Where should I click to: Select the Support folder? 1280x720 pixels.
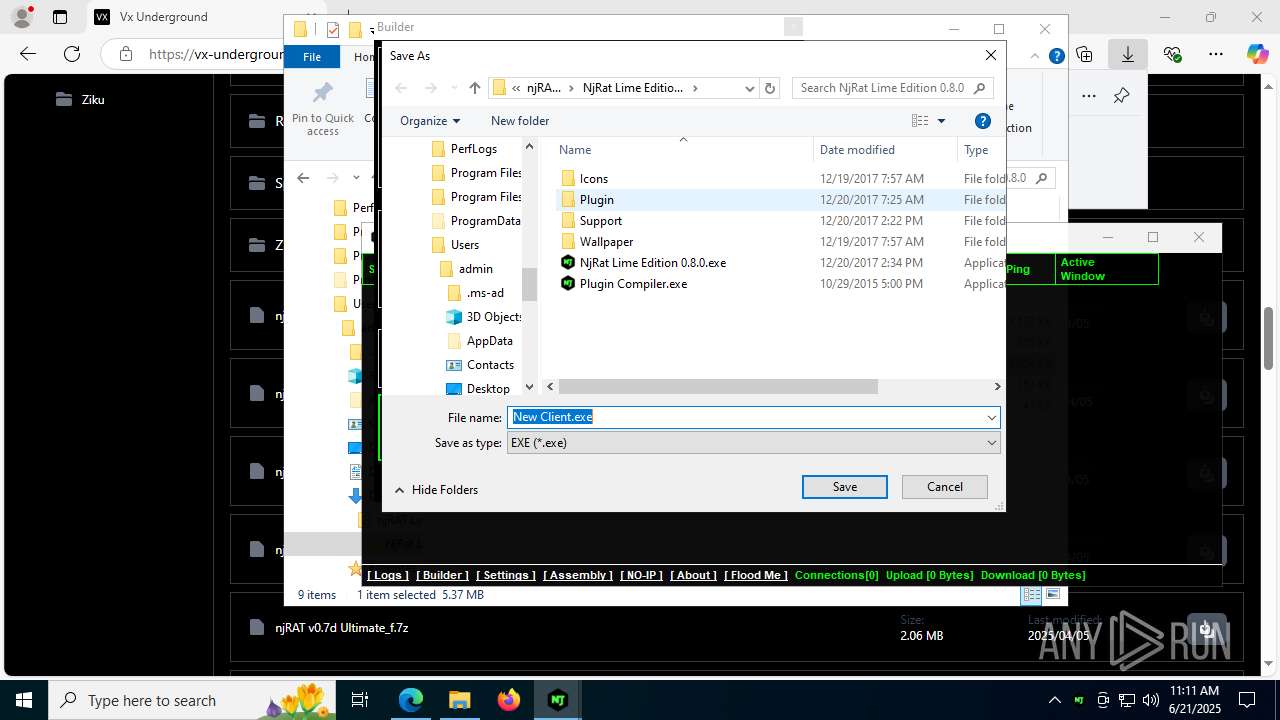pyautogui.click(x=601, y=220)
